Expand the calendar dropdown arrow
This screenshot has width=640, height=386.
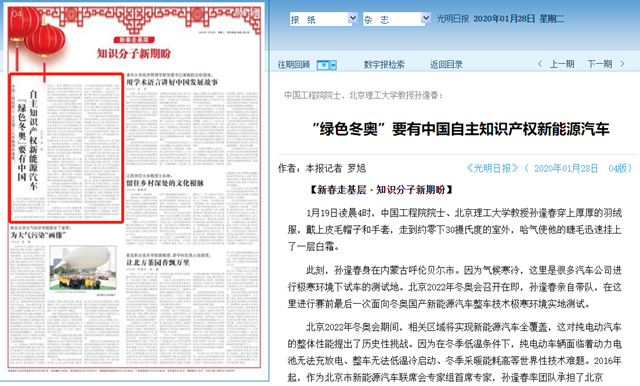(333, 65)
